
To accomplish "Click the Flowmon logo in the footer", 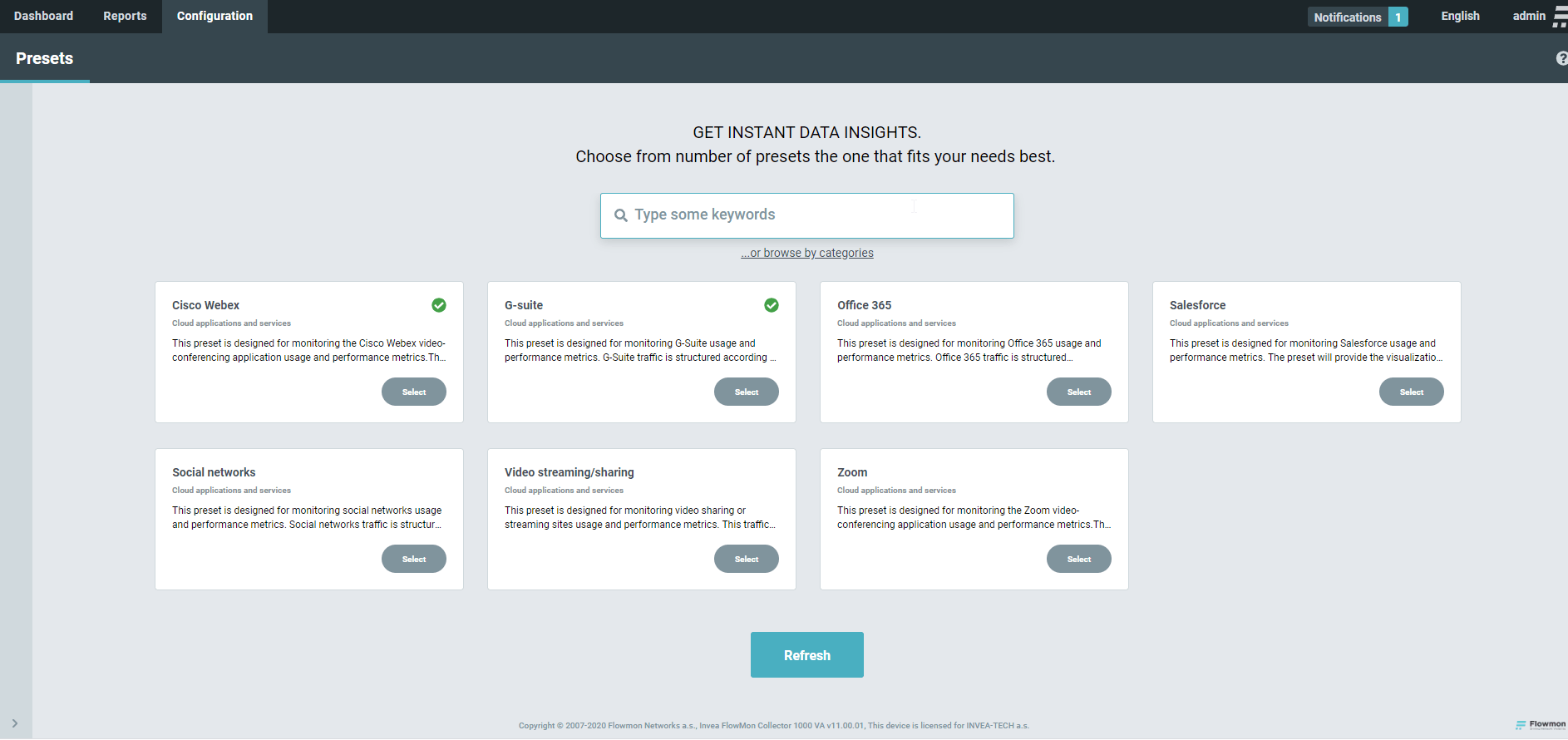I will coord(1541,724).
